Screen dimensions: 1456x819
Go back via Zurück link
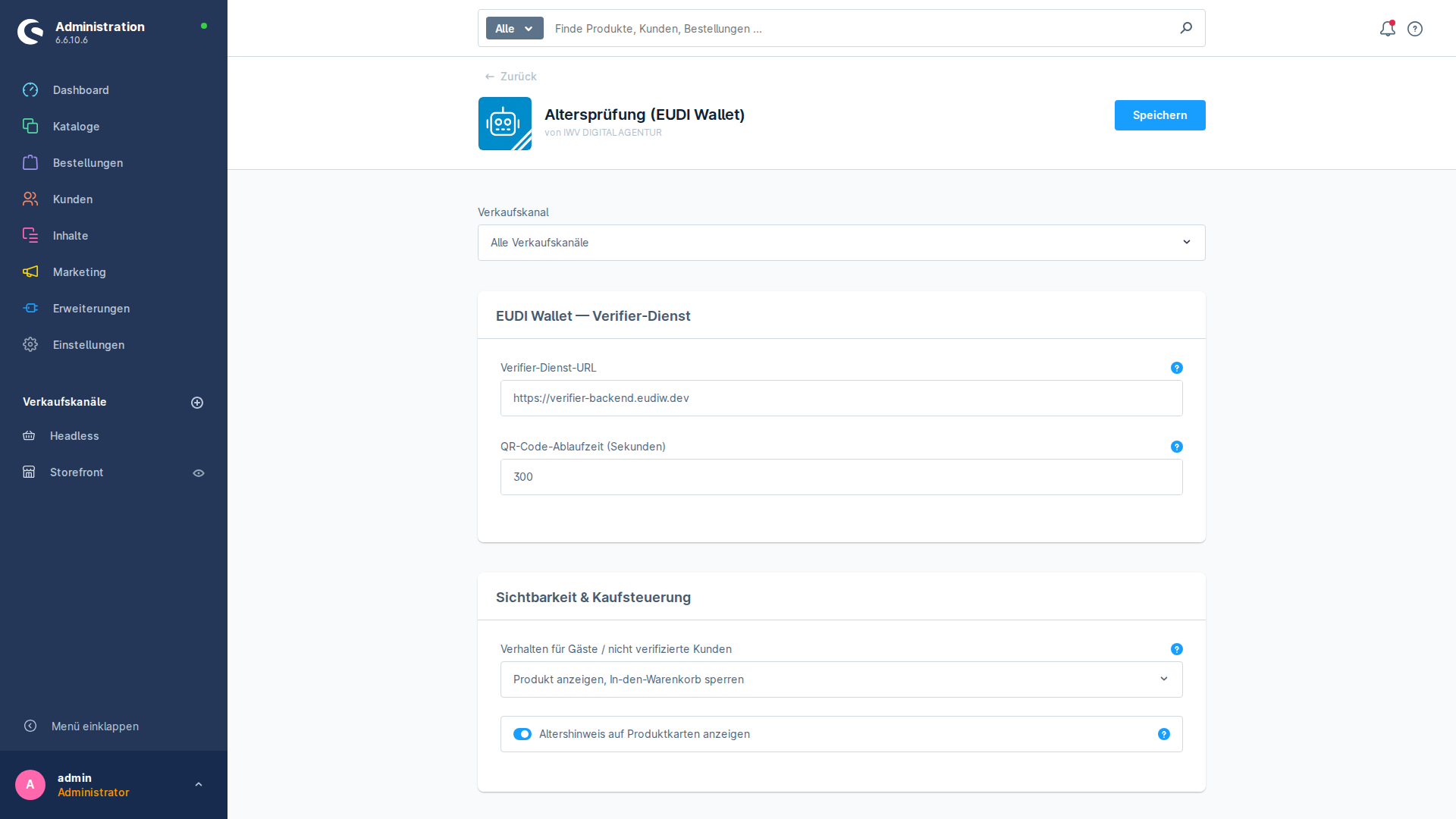pyautogui.click(x=510, y=77)
